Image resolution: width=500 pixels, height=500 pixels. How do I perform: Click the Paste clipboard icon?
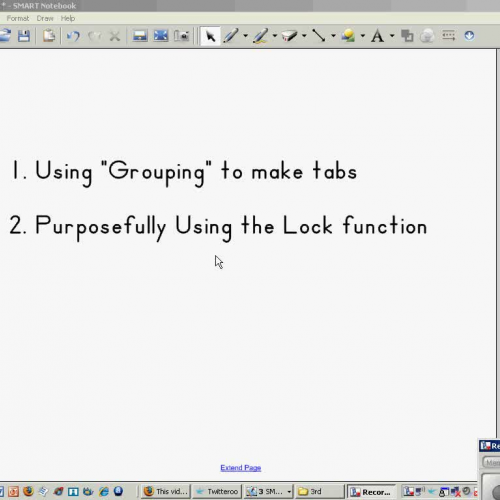click(49, 36)
